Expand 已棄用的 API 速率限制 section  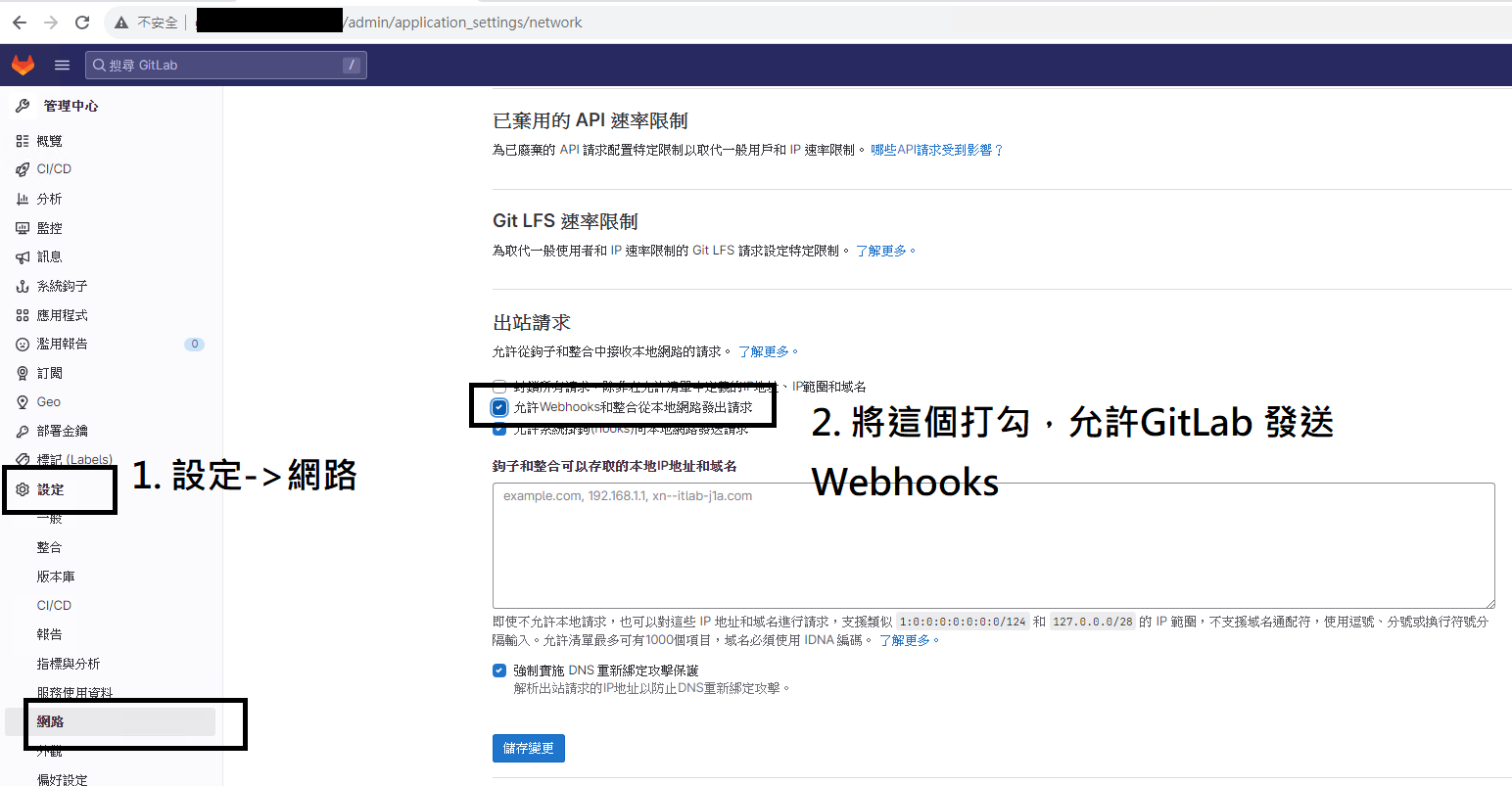[591, 120]
